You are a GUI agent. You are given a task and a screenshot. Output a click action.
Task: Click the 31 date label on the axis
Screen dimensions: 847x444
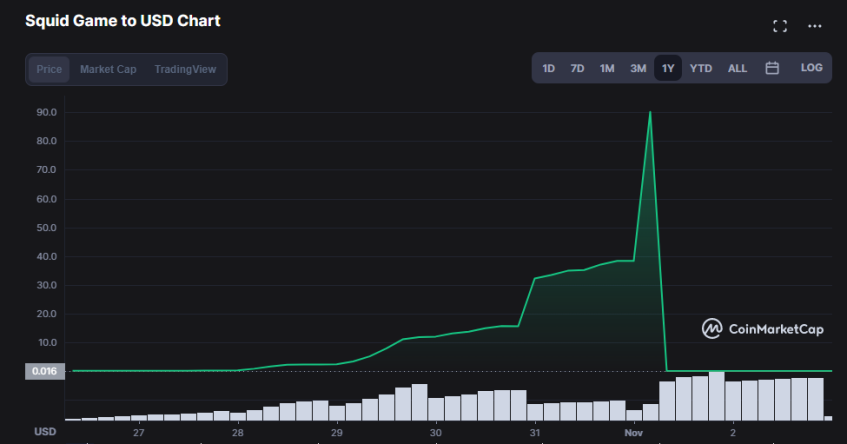click(535, 433)
